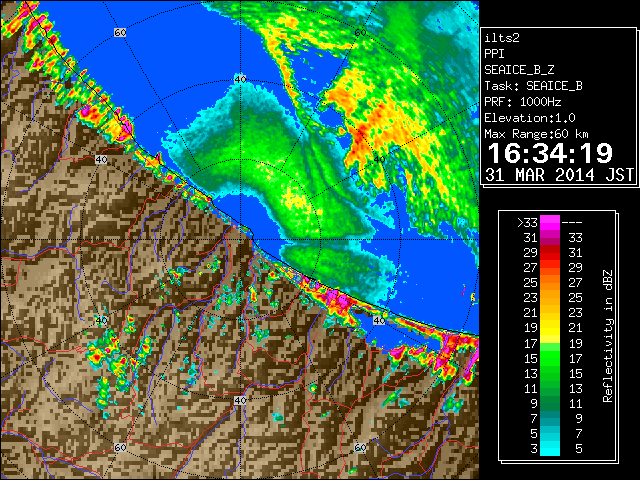640x480 pixels.
Task: Select the '---' legend upper-bound label
Action: click(x=572, y=223)
